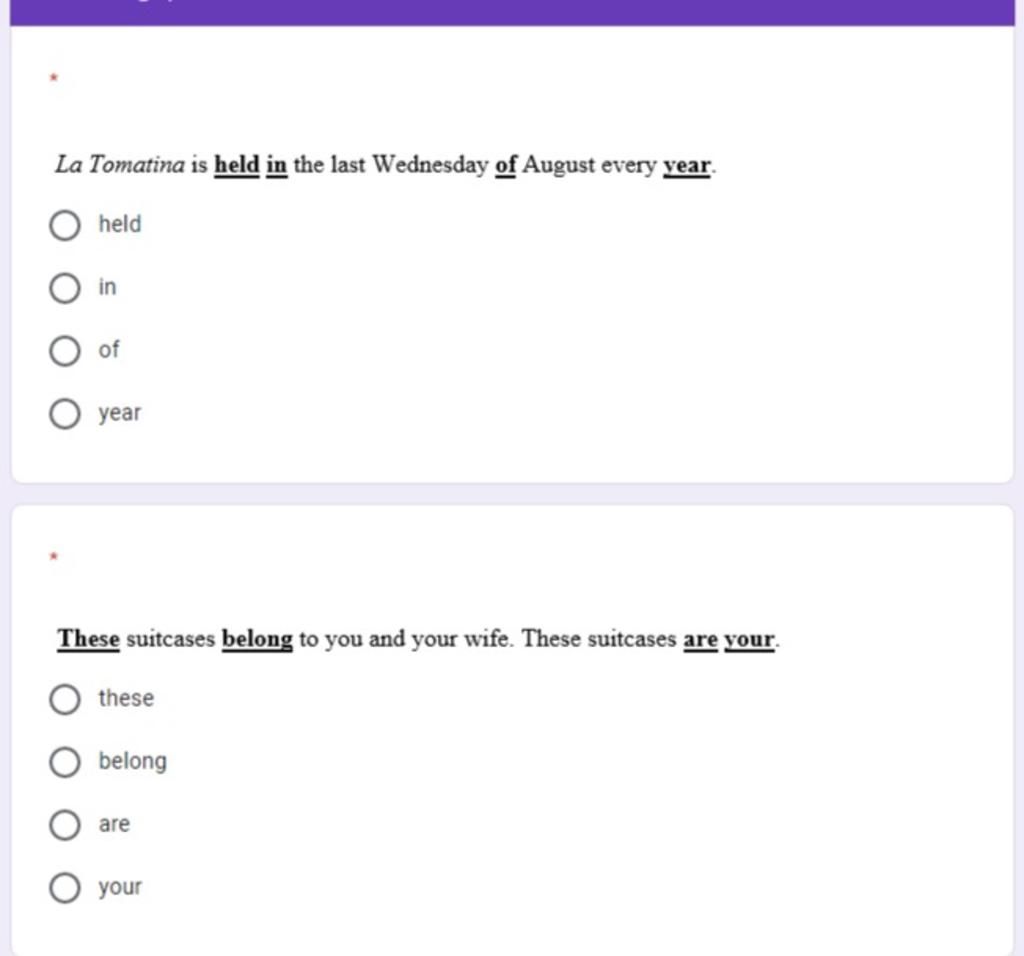Click underlined 'are' in the suitcases sentence

tap(700, 639)
